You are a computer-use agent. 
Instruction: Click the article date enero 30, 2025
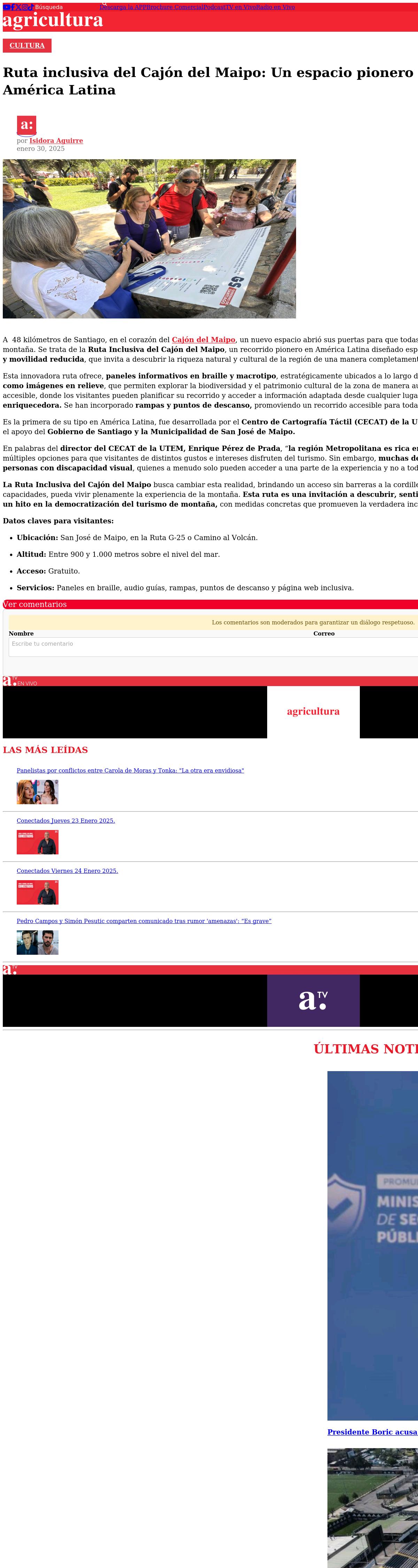coord(41,148)
